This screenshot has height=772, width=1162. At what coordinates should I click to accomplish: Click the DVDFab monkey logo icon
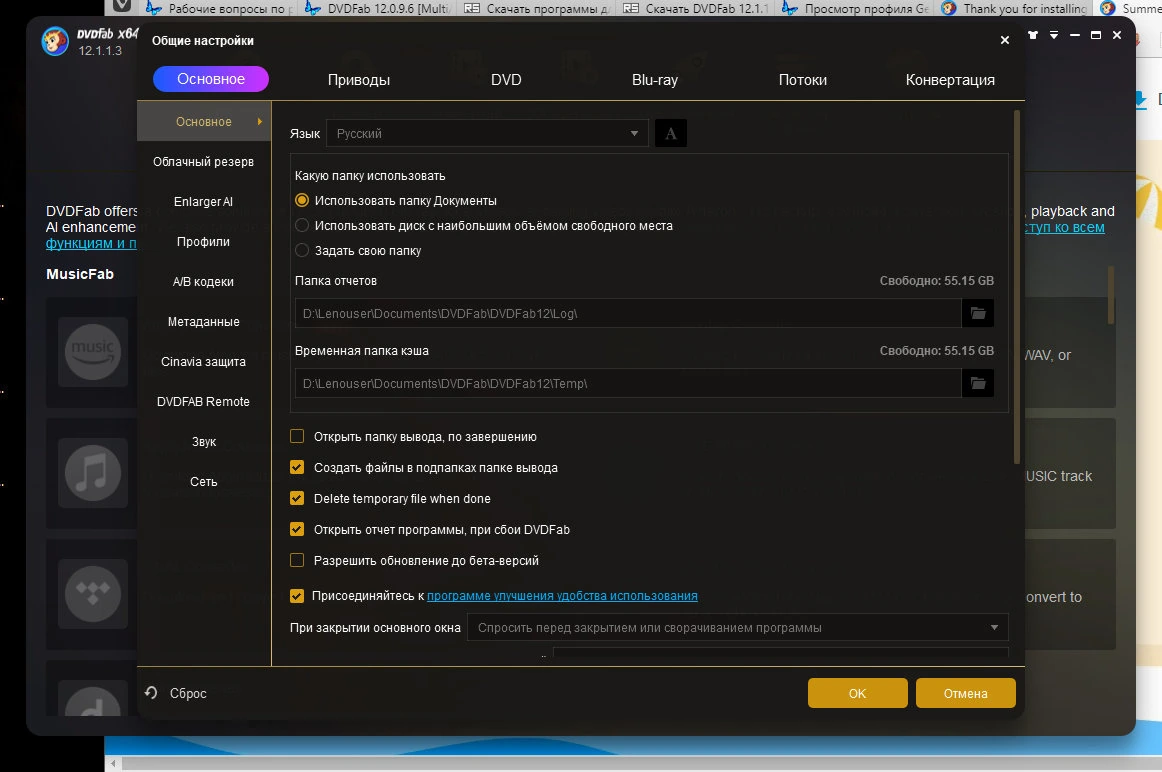(x=55, y=41)
